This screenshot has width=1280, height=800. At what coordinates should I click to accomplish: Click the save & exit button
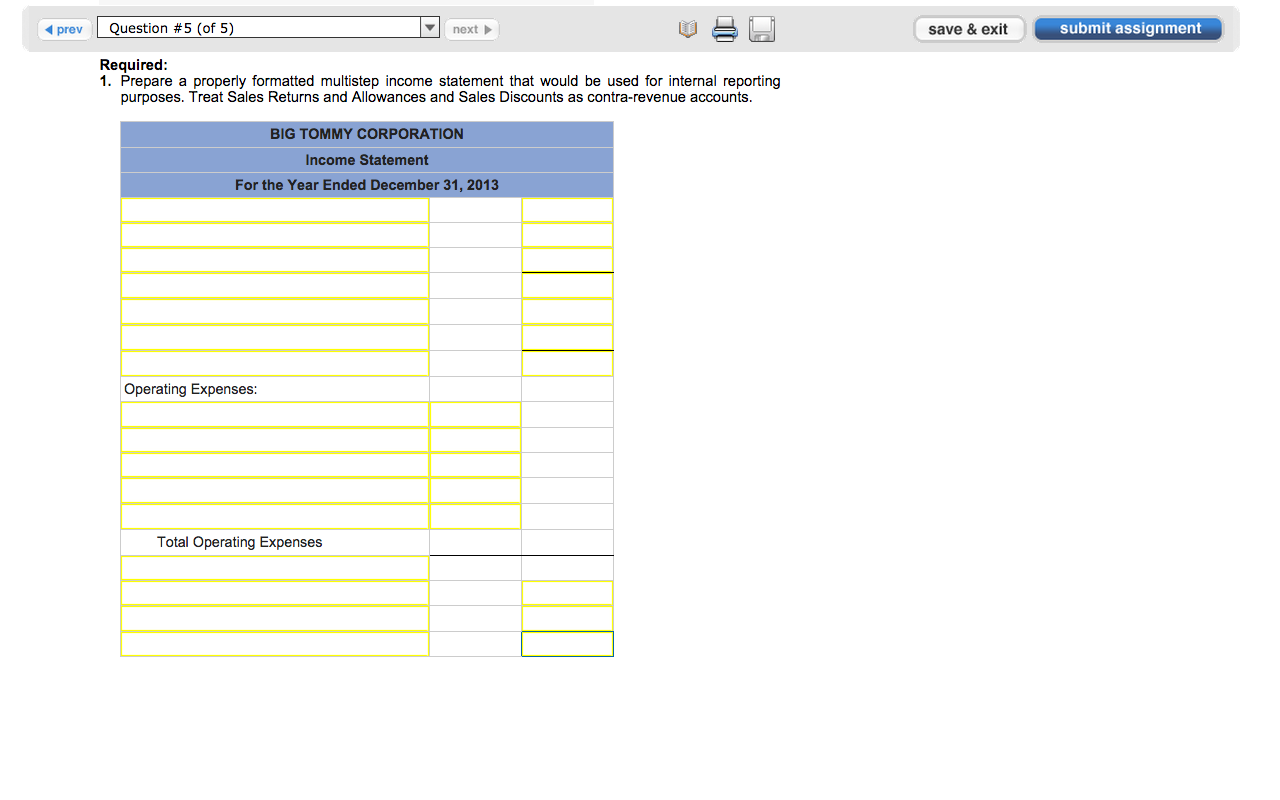click(969, 29)
